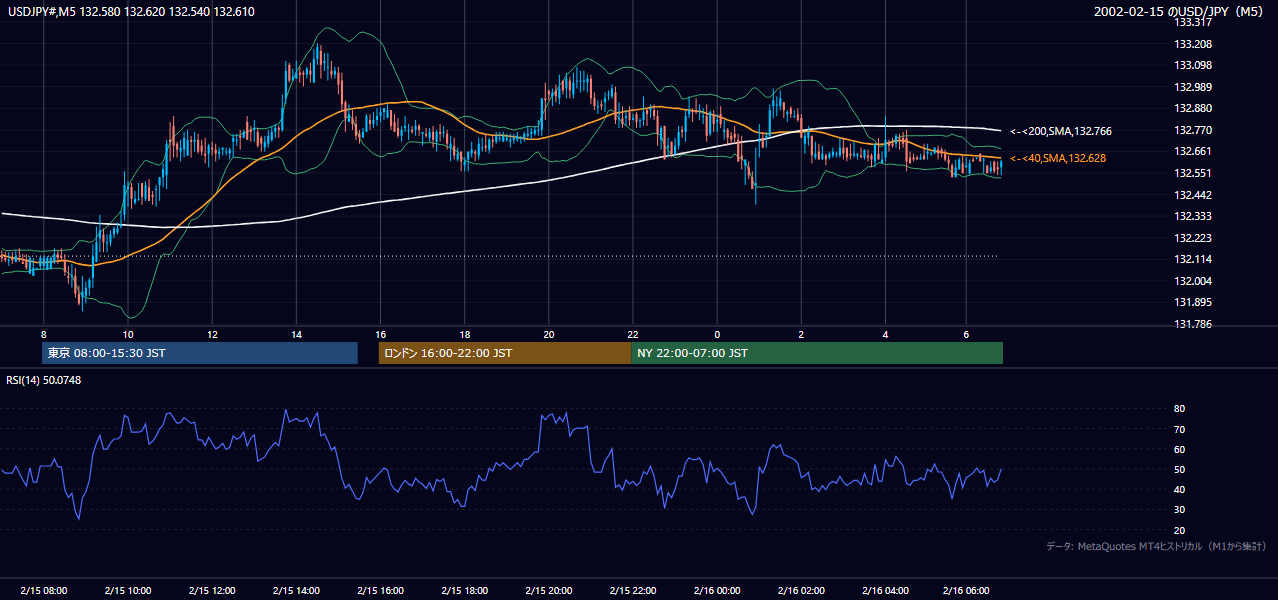Click RSI scale value 70
The height and width of the screenshot is (600, 1278).
point(1179,429)
